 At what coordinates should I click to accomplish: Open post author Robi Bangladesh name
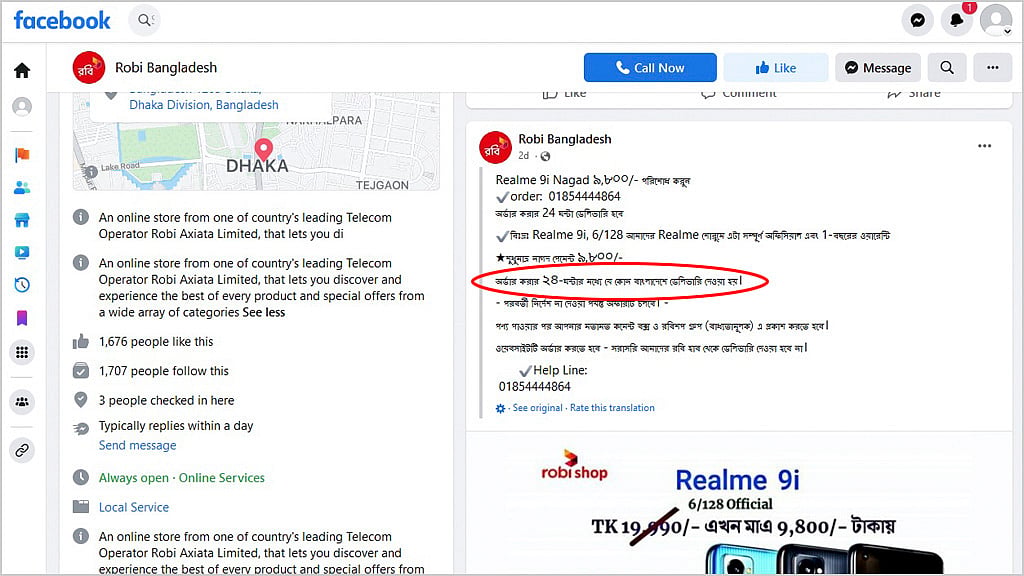coord(565,139)
